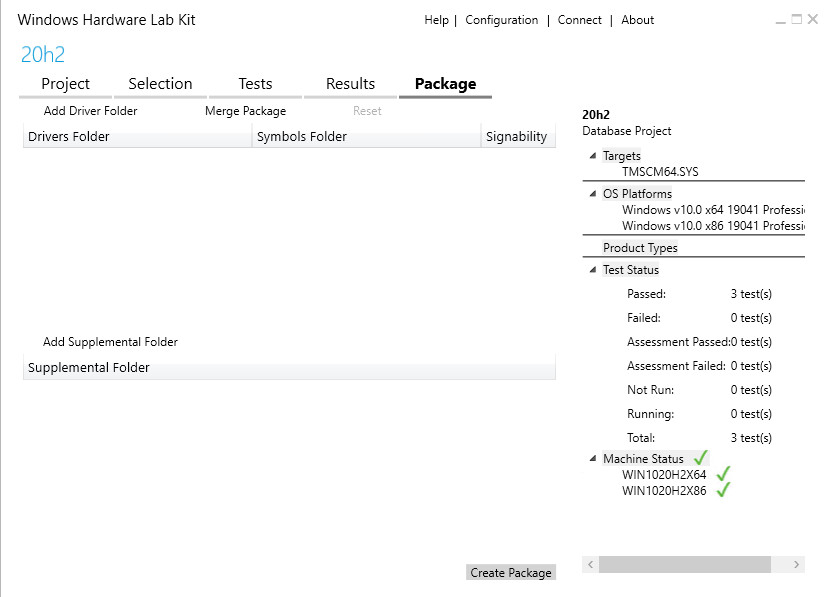The height and width of the screenshot is (597, 827).
Task: Click the Signability column header
Action: [518, 137]
